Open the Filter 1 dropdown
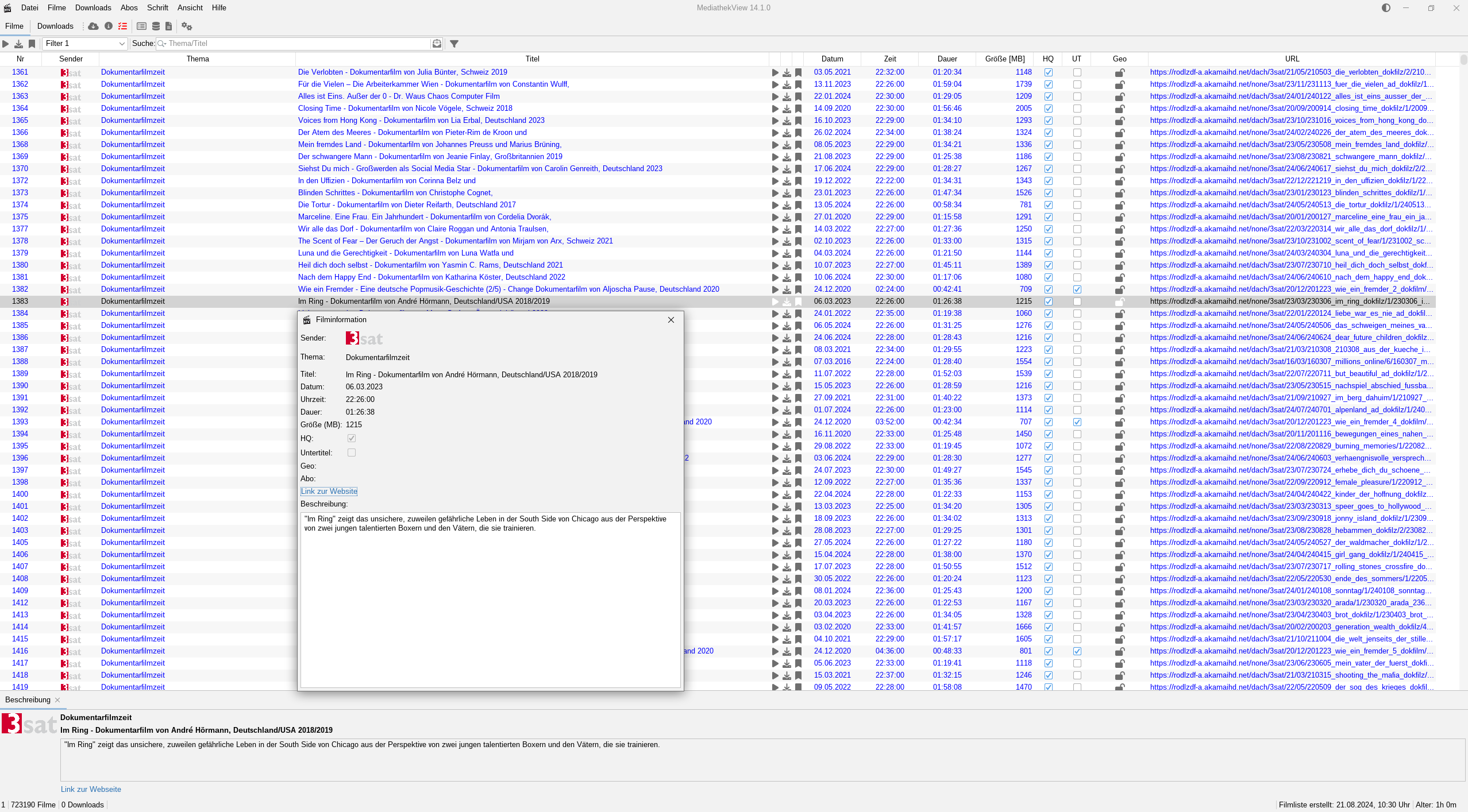The width and height of the screenshot is (1468, 812). (84, 44)
